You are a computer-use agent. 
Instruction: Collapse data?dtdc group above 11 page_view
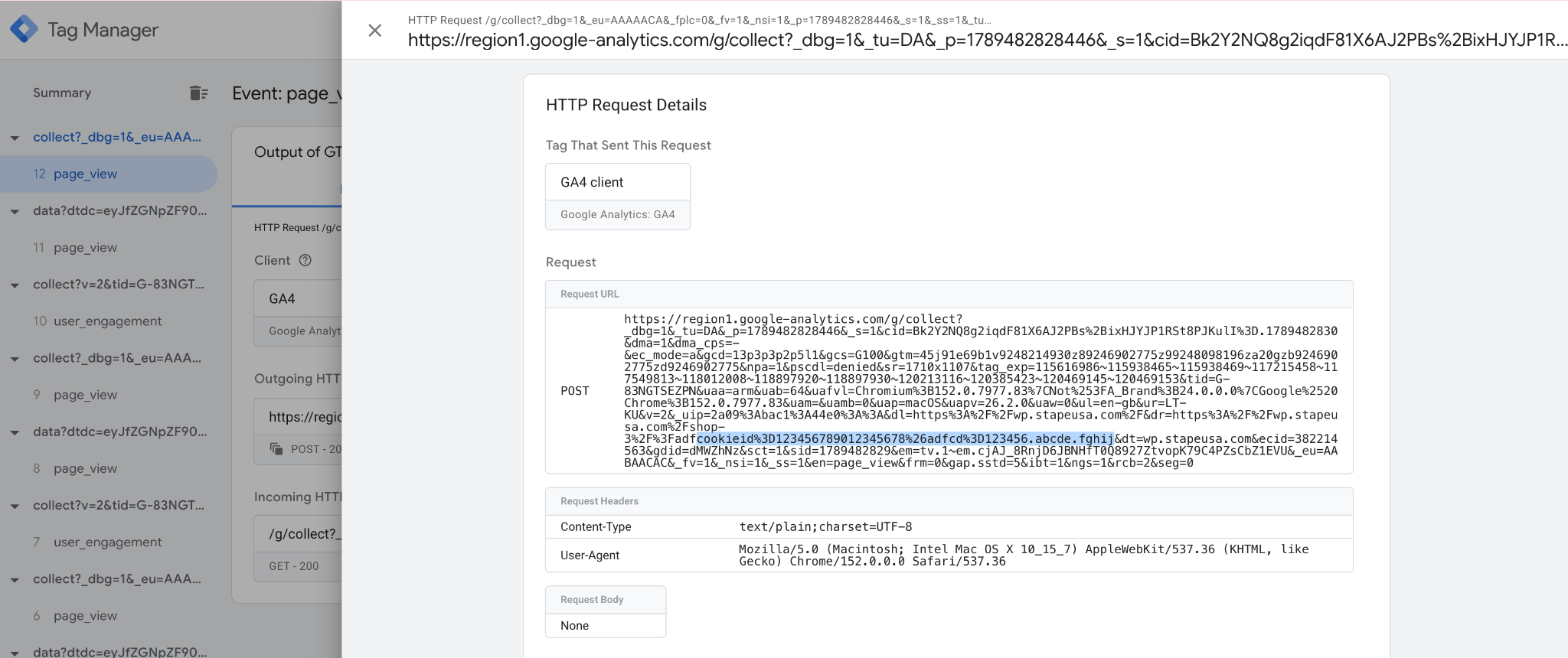[x=15, y=211]
